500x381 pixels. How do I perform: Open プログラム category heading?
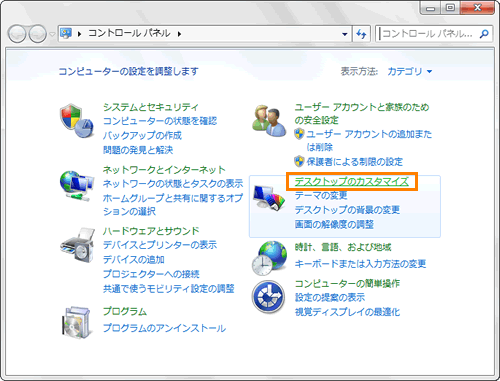pyautogui.click(x=125, y=311)
